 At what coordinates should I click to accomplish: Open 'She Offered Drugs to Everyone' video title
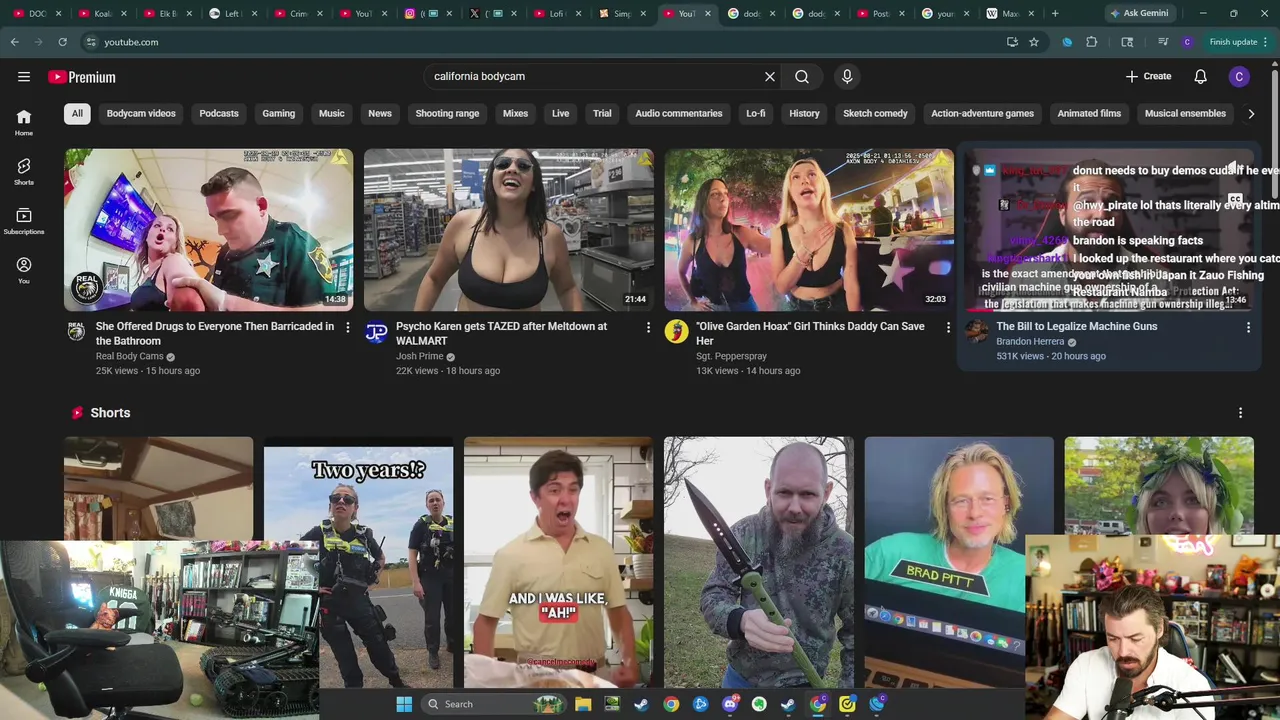tap(215, 334)
